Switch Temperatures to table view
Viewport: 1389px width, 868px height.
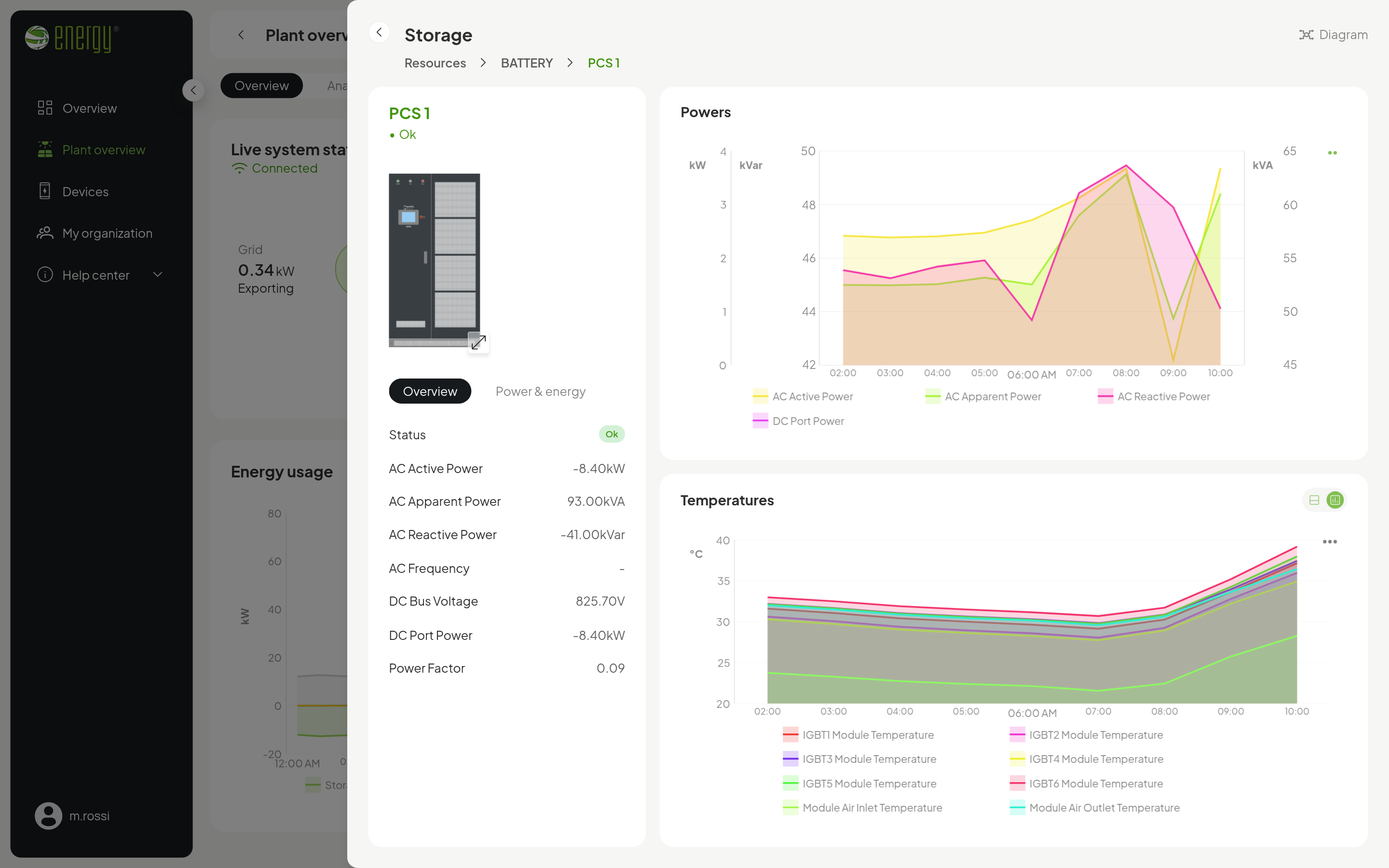pyautogui.click(x=1314, y=500)
